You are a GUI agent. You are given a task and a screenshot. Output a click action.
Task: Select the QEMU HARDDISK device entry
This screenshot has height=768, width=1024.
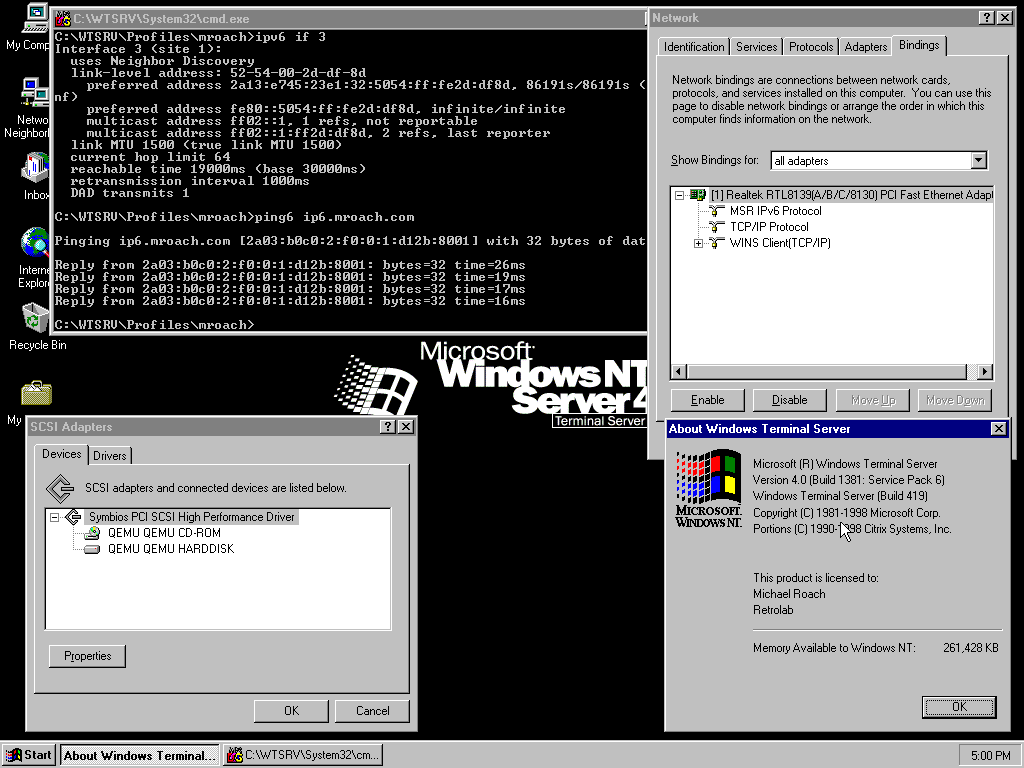(159, 549)
